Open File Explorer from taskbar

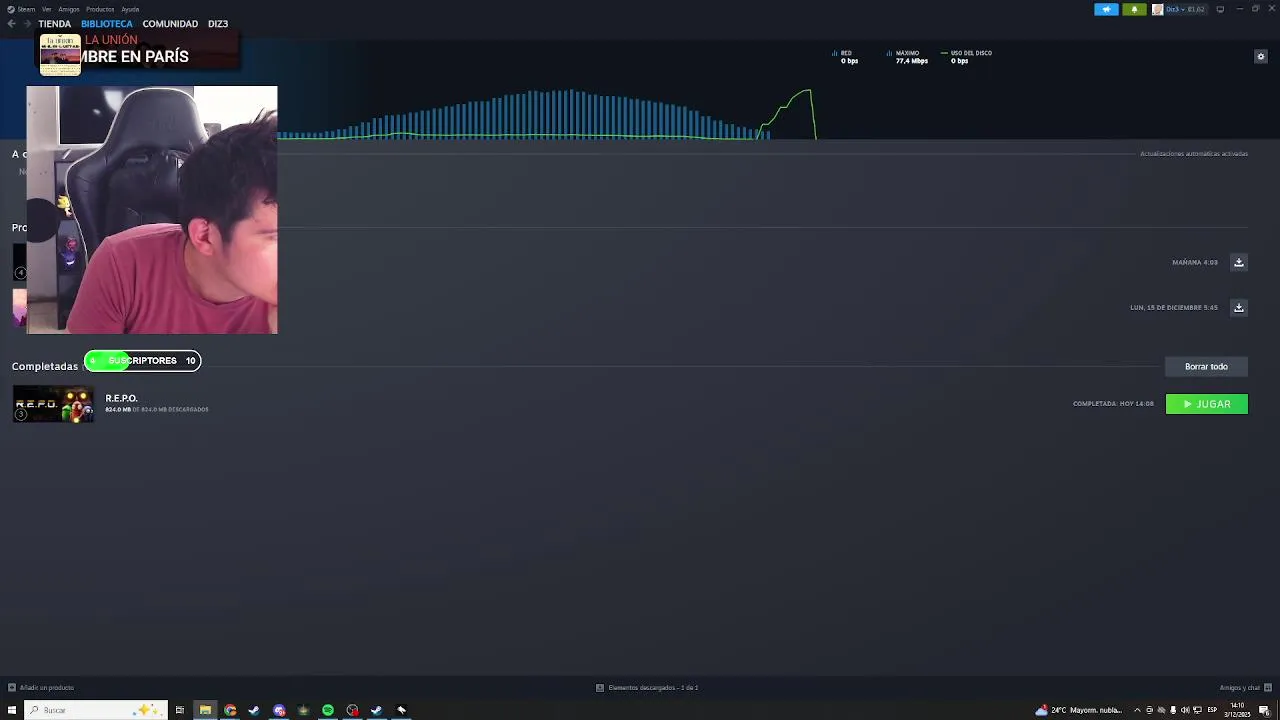[205, 710]
